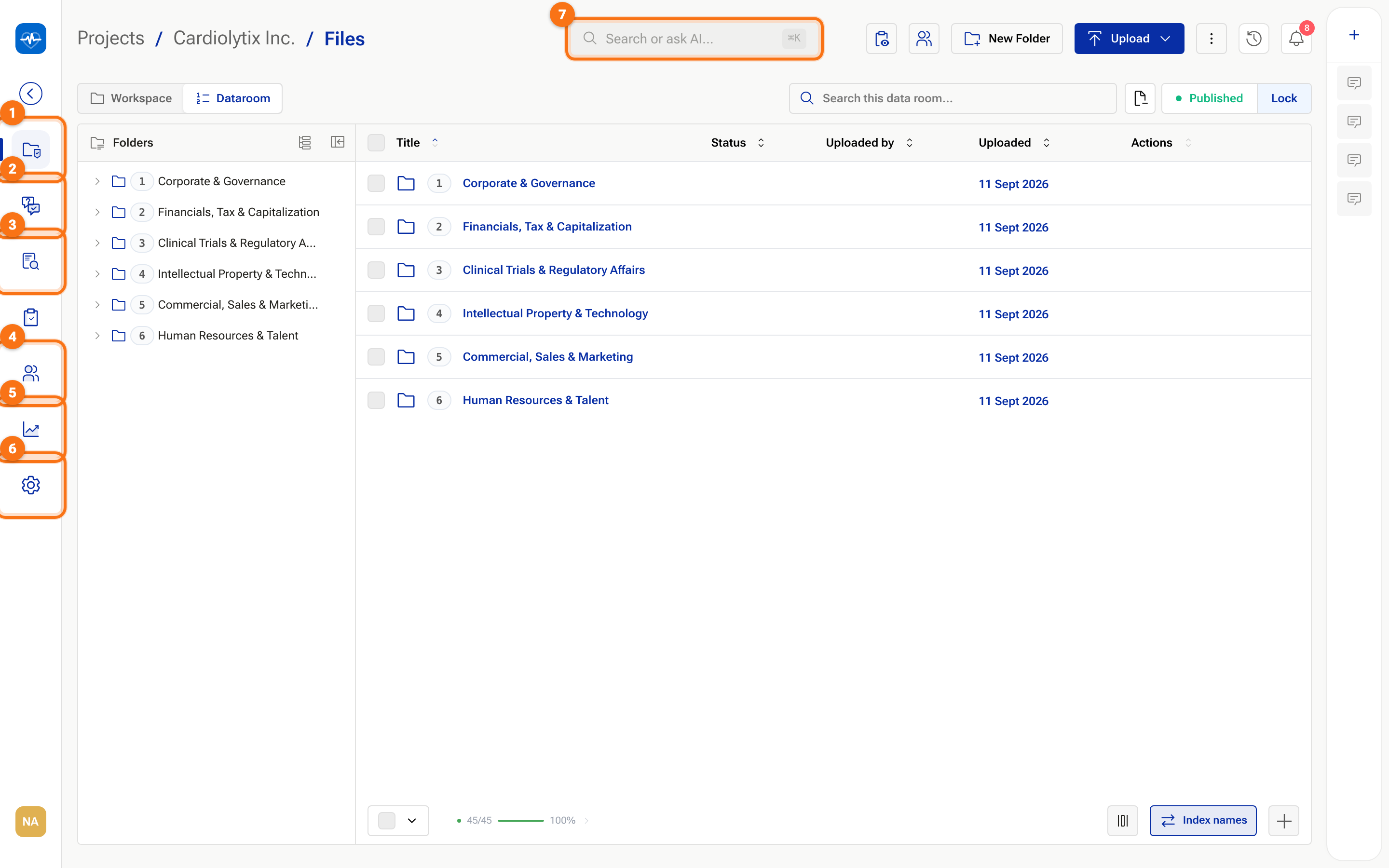Go to Projects breadcrumb
Viewport: 1389px width, 868px height.
(111, 39)
